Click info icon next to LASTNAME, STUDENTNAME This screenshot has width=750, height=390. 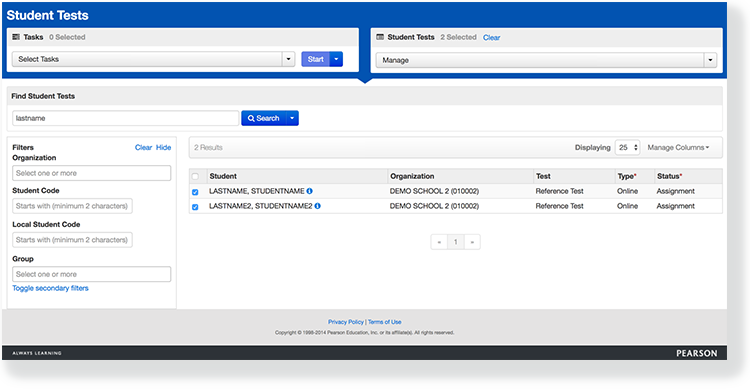(309, 191)
